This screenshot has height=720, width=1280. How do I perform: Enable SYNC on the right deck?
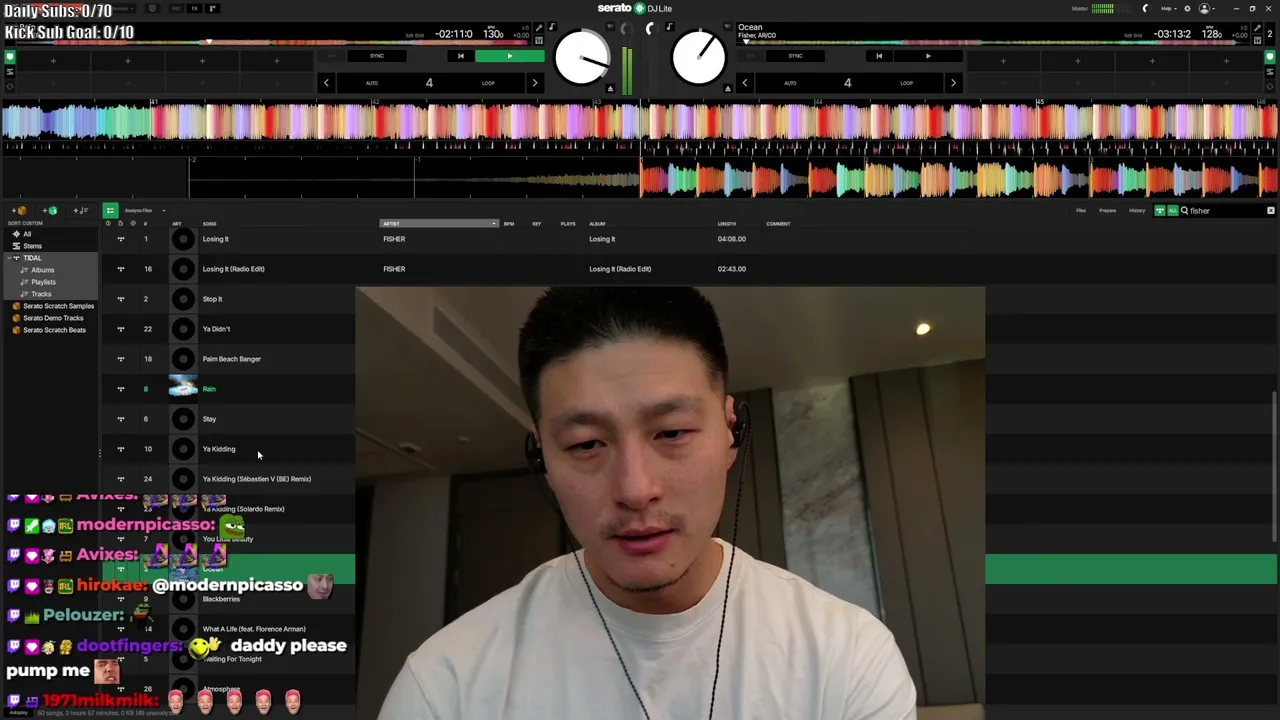click(x=795, y=56)
